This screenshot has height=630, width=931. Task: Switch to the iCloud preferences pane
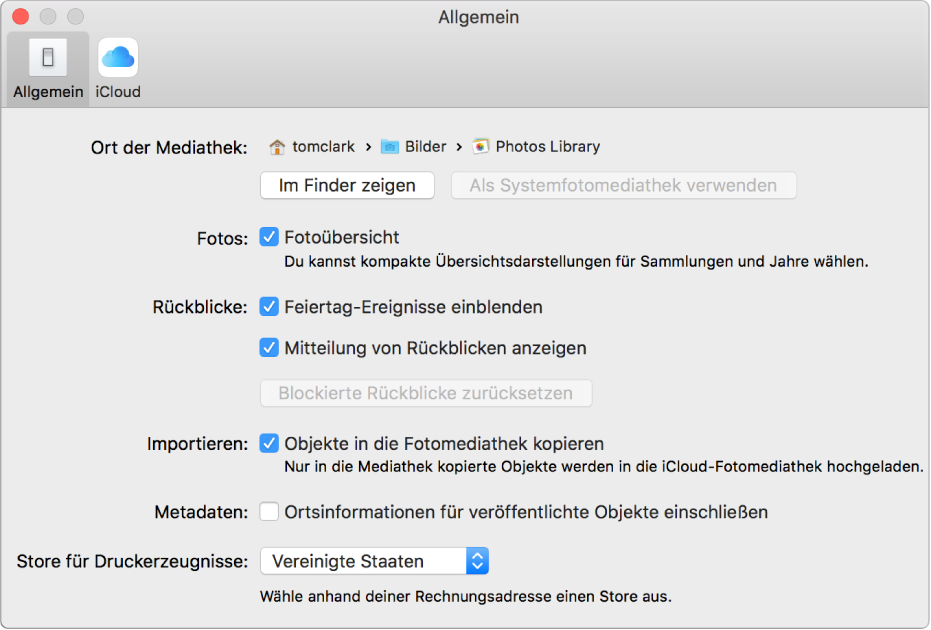(x=117, y=67)
